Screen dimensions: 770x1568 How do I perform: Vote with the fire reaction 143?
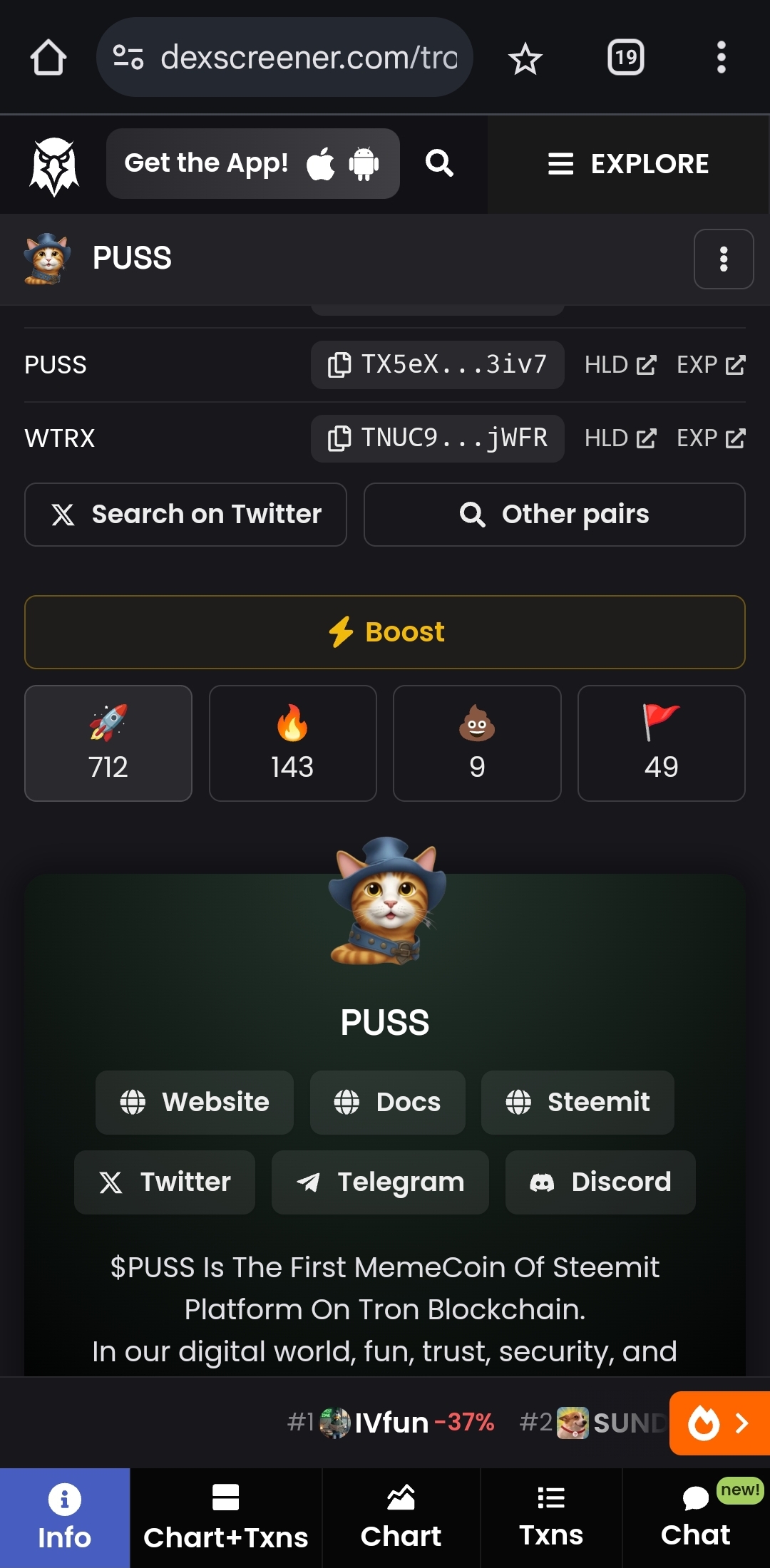pyautogui.click(x=293, y=743)
